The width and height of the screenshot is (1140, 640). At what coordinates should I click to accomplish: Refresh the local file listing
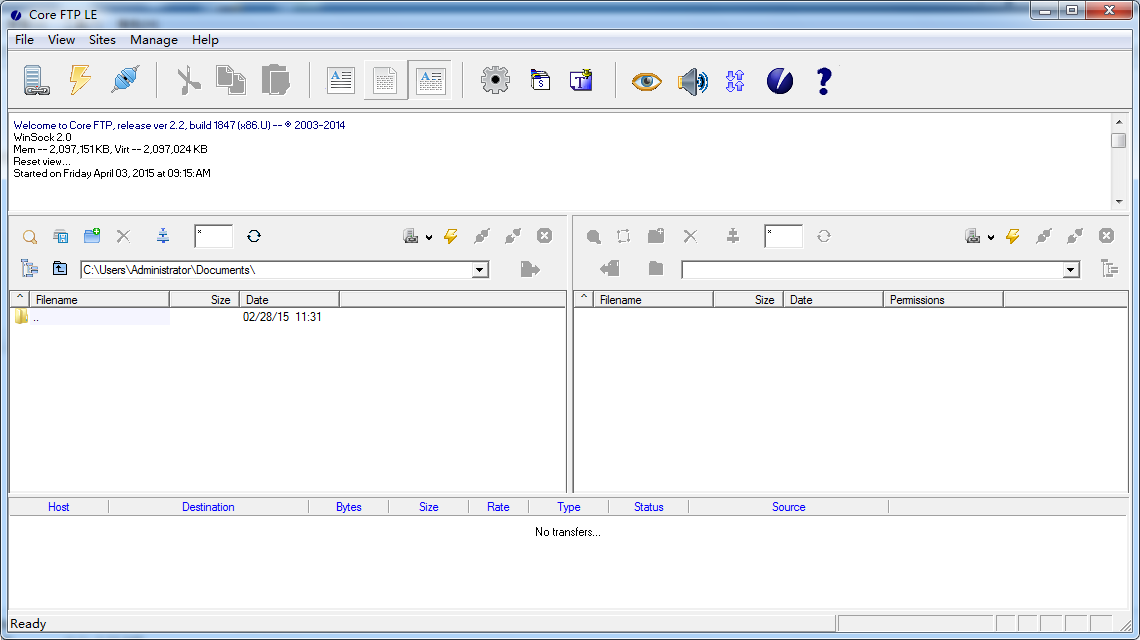254,236
